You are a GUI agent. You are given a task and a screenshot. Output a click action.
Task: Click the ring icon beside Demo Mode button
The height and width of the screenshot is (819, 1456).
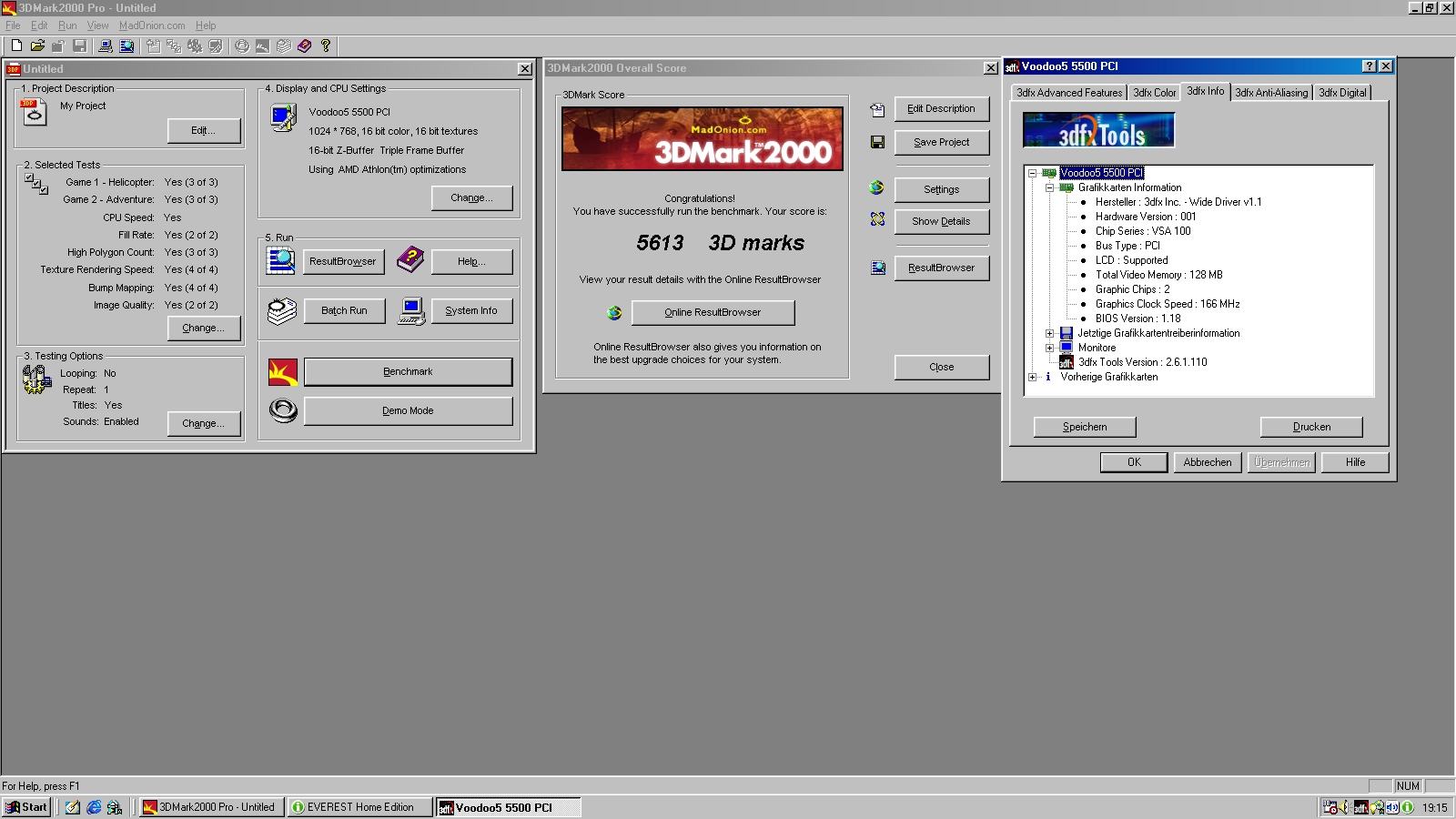click(x=283, y=410)
